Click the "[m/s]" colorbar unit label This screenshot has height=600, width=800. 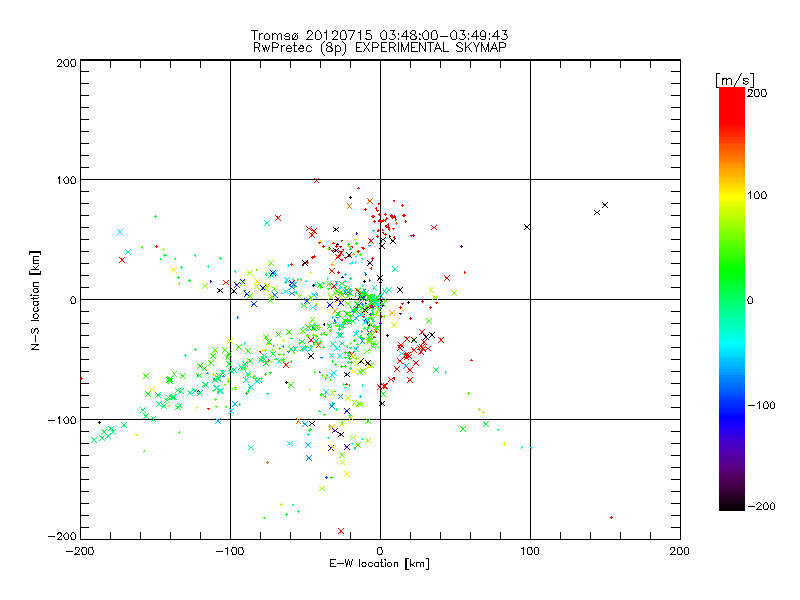point(735,80)
